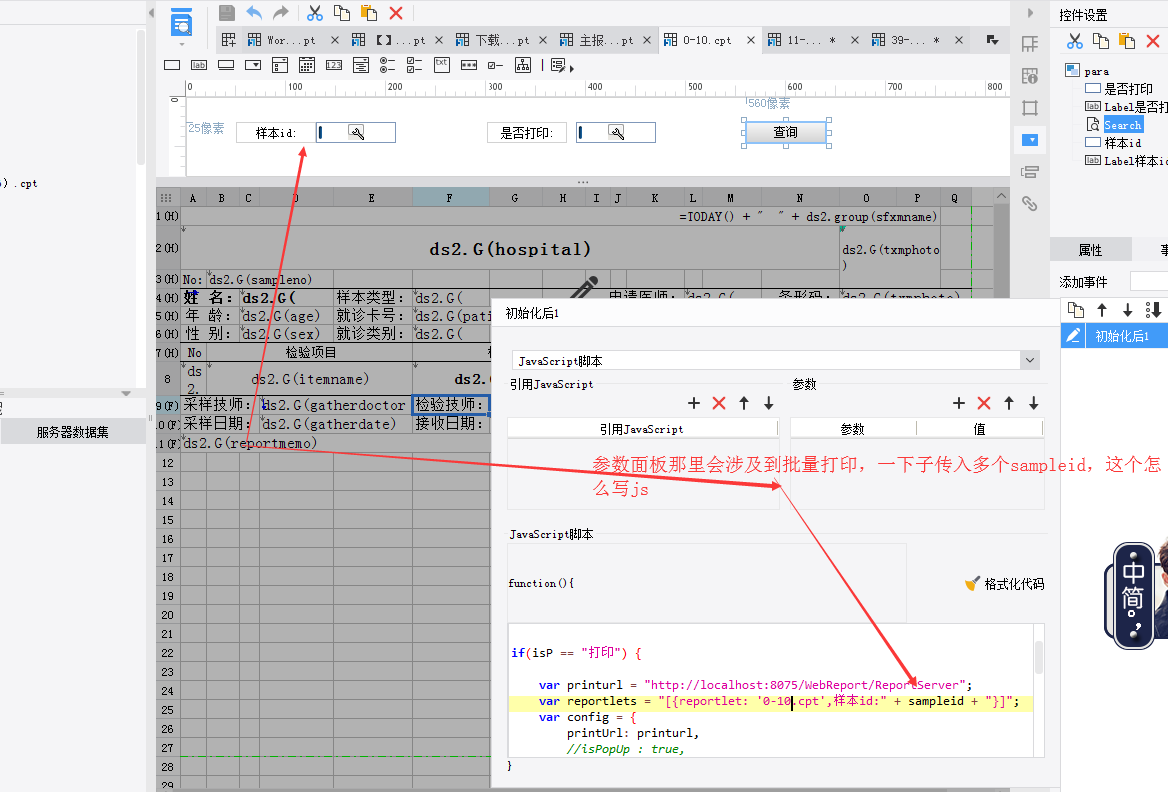Click the red delete X in top toolbar
The width and height of the screenshot is (1168, 792).
(396, 13)
